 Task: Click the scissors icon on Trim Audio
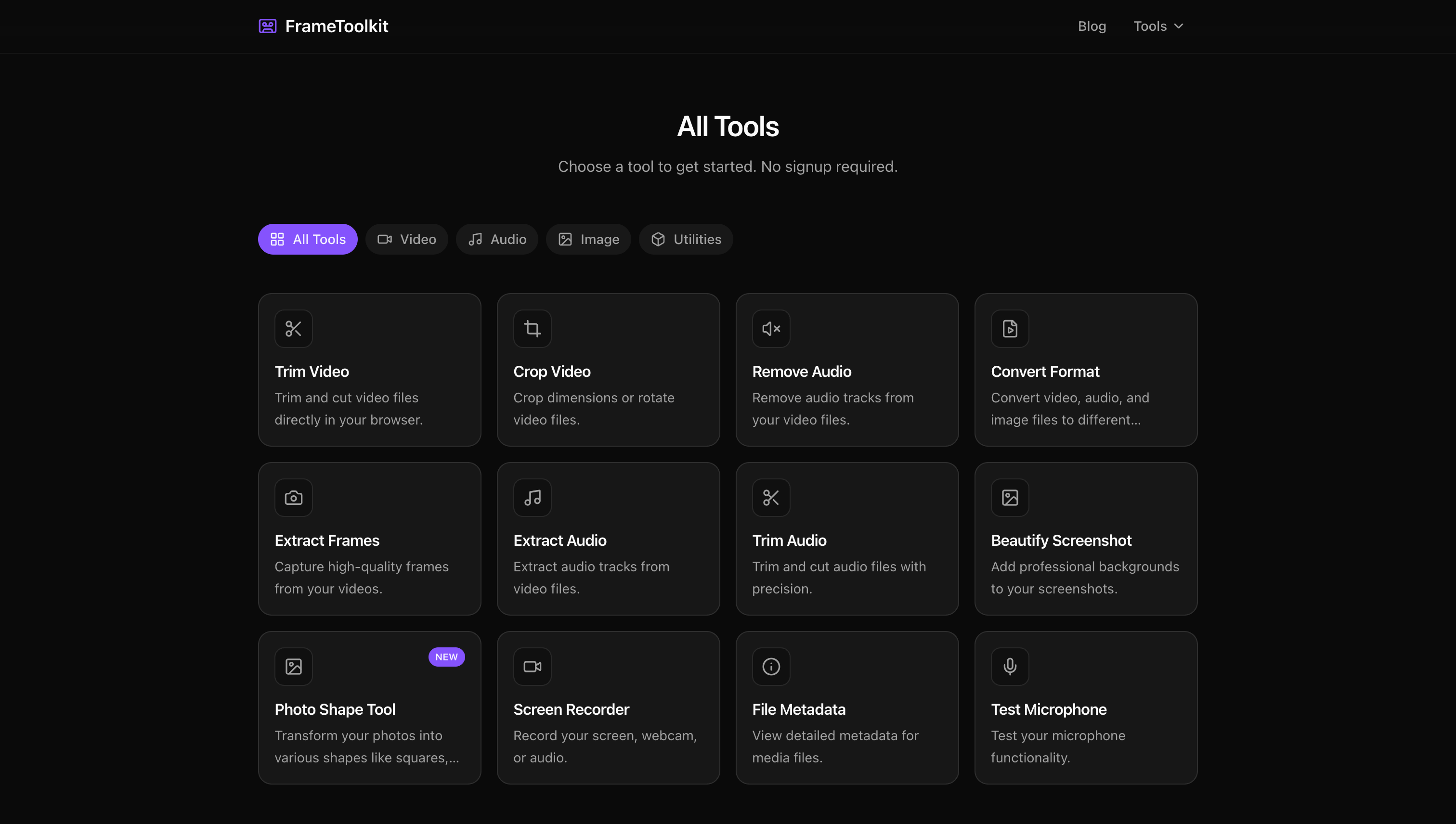[771, 497]
